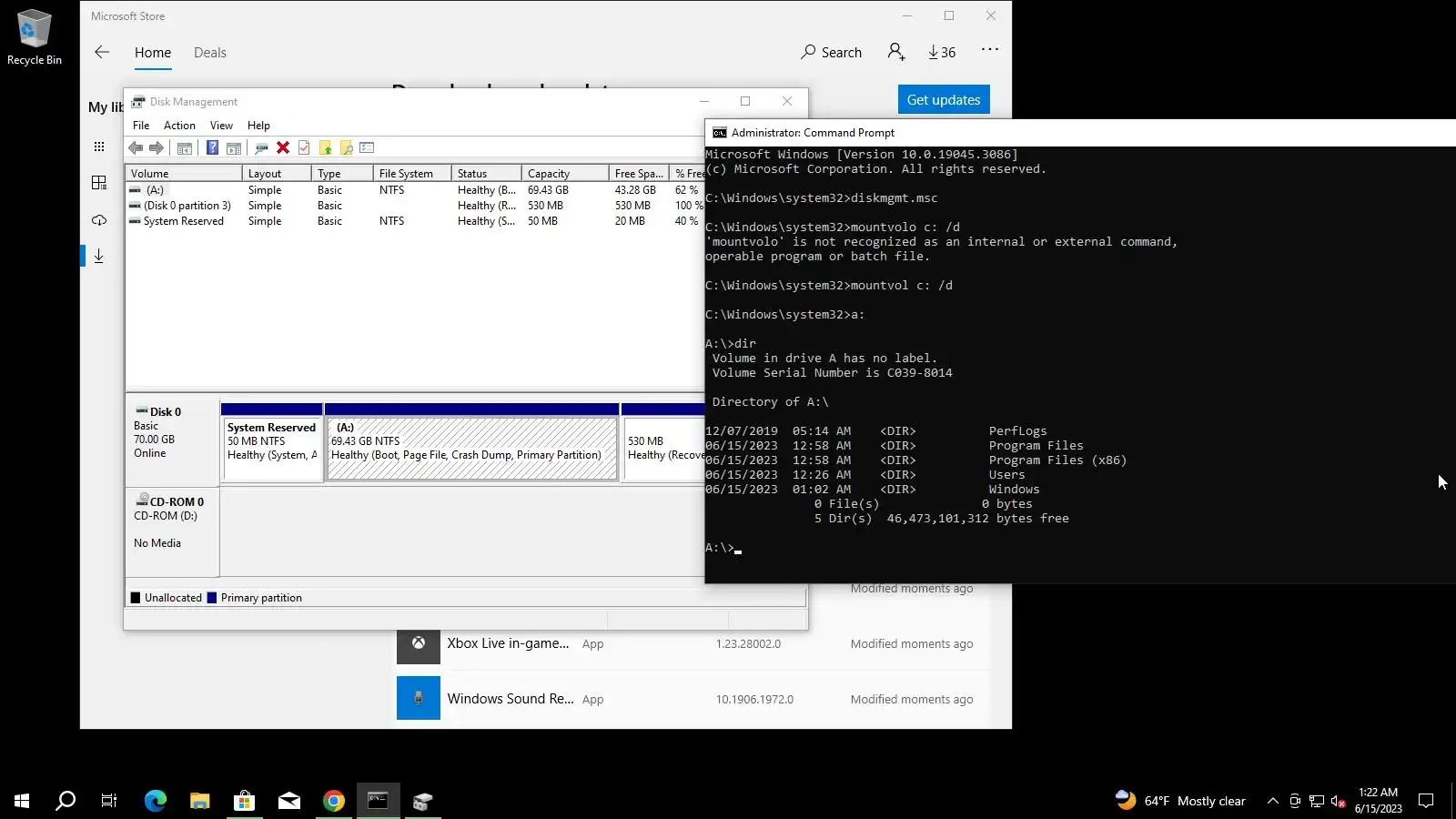Image resolution: width=1456 pixels, height=819 pixels.
Task: Click the folder with magnifier toolbar icon
Action: point(346,147)
